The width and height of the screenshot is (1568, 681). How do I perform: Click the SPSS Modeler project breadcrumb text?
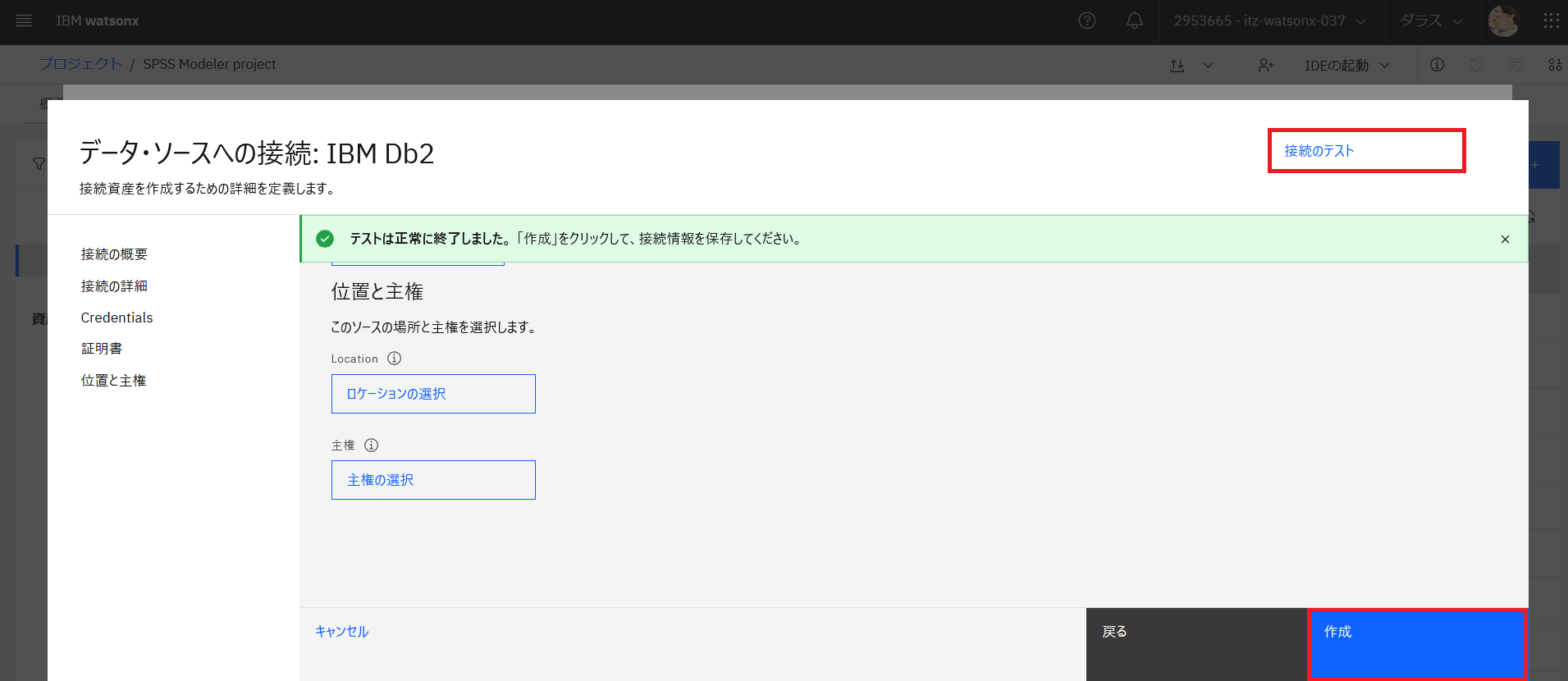(209, 64)
